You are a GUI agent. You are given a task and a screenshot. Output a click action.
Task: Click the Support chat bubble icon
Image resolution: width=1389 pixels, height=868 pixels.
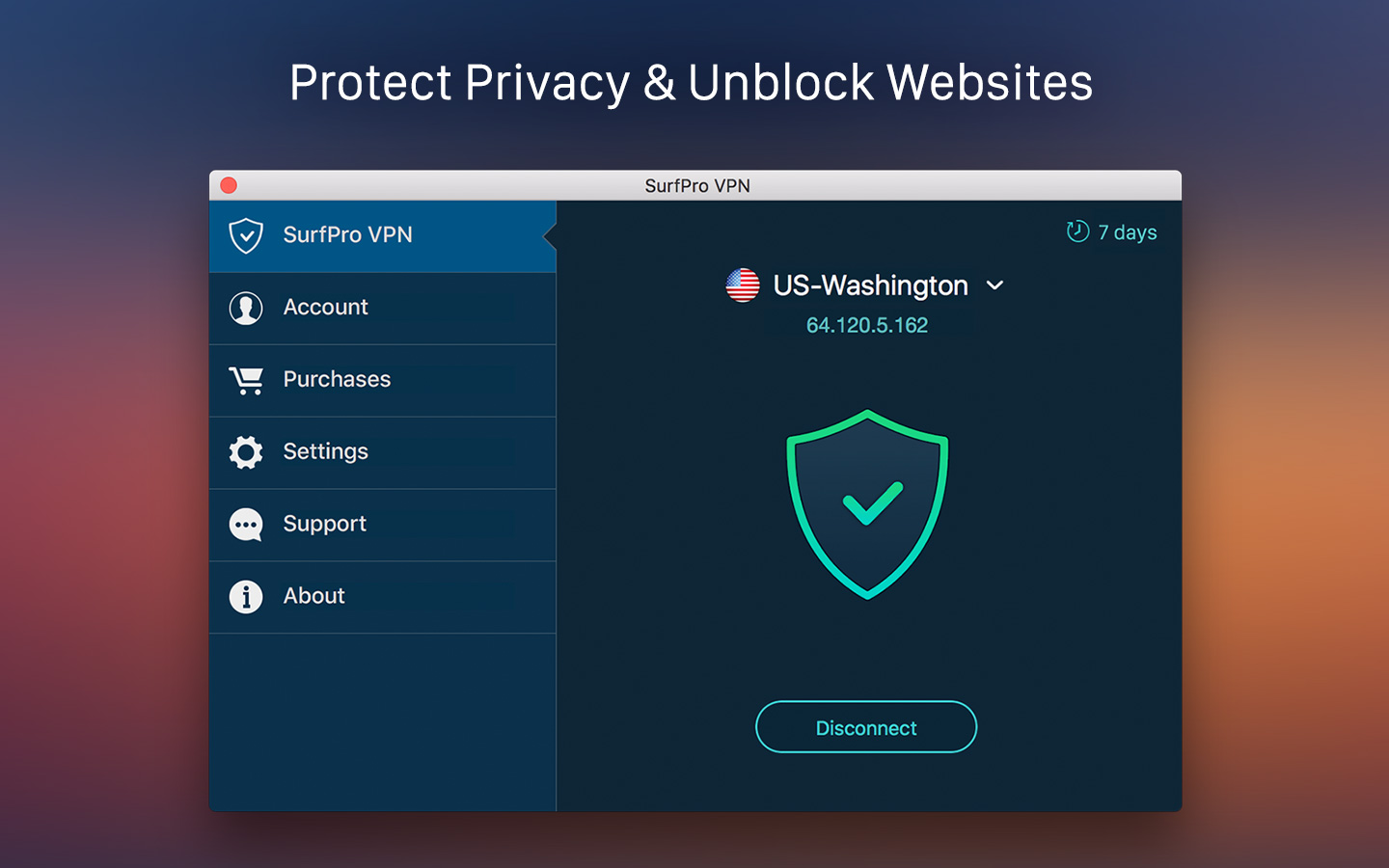click(x=246, y=525)
